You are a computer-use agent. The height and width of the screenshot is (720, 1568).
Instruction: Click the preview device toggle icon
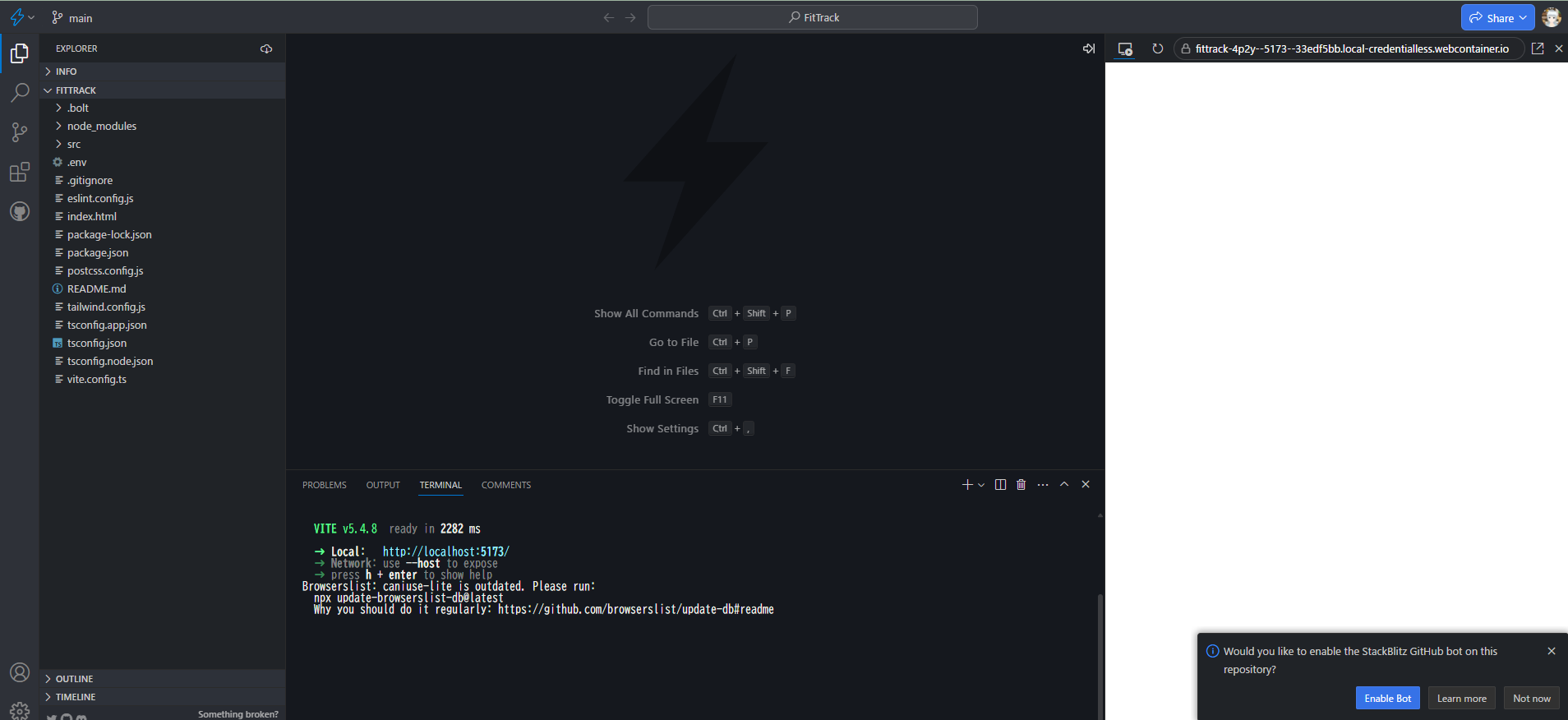click(1126, 49)
